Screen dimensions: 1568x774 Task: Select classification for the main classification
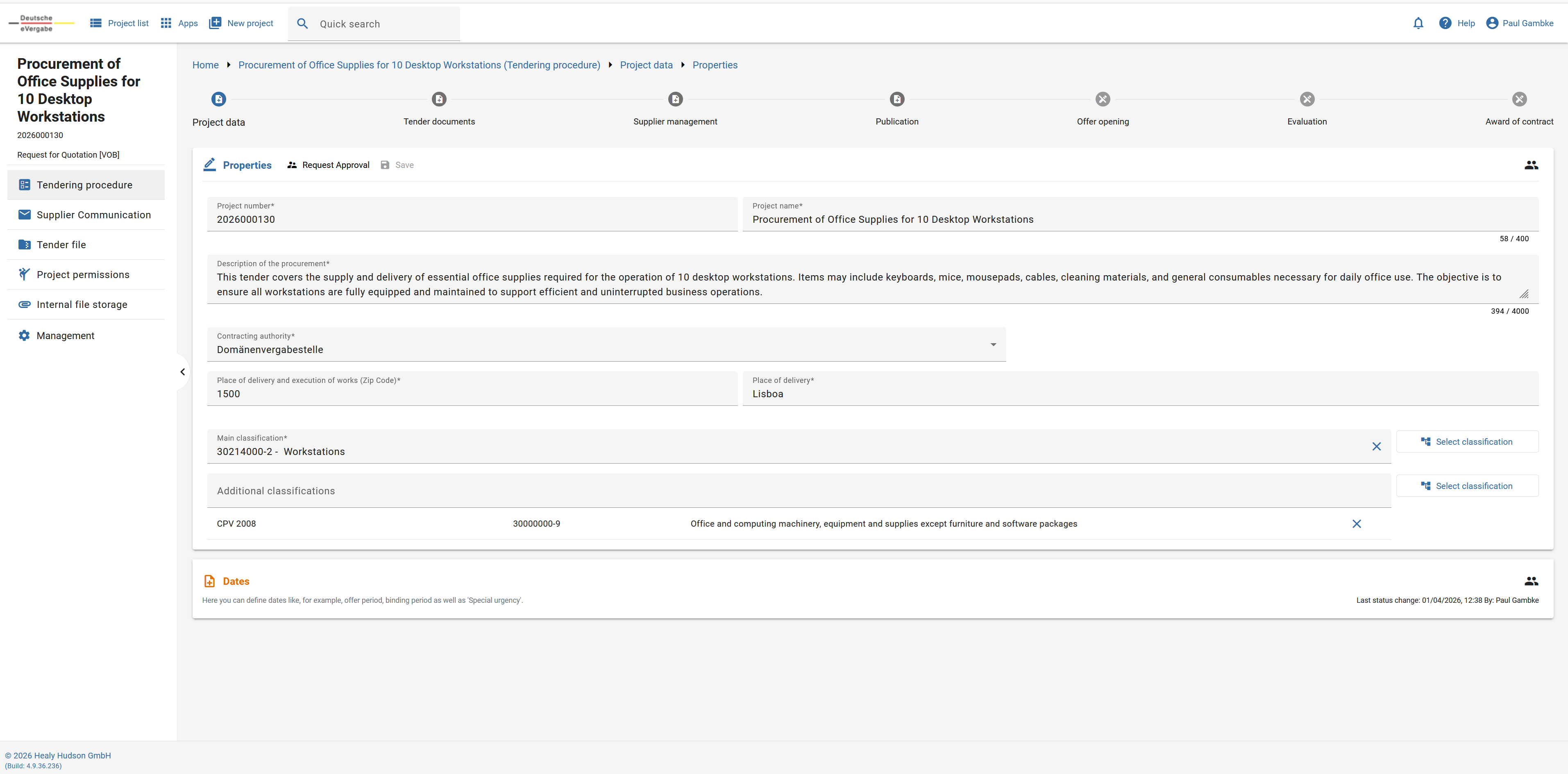click(1468, 441)
